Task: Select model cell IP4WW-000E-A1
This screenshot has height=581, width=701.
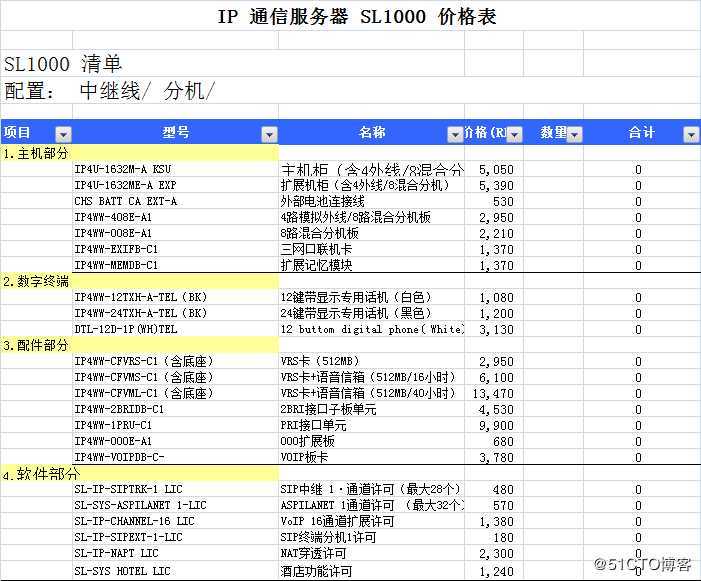Action: pos(175,441)
